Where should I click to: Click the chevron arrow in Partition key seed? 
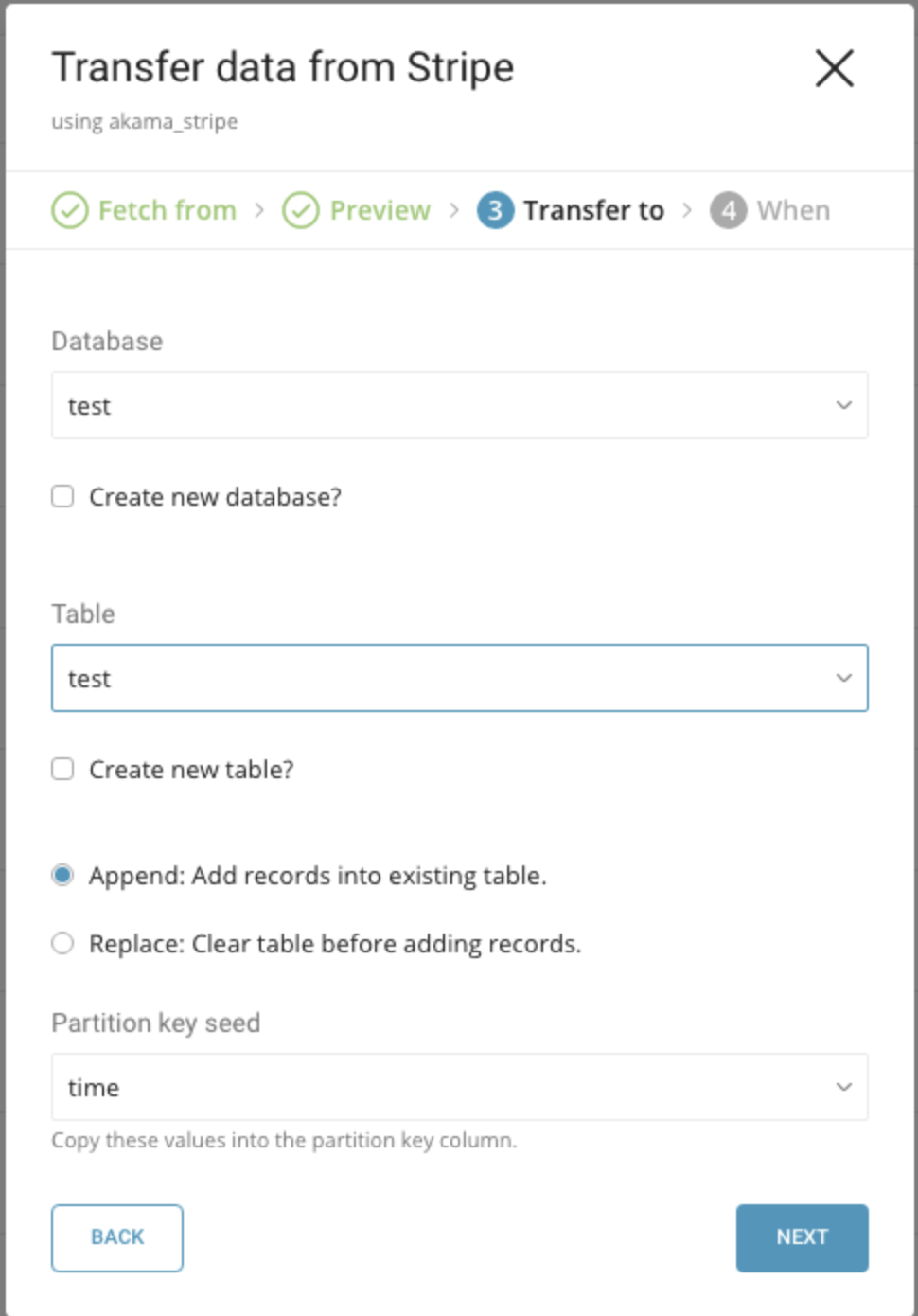tap(843, 1087)
